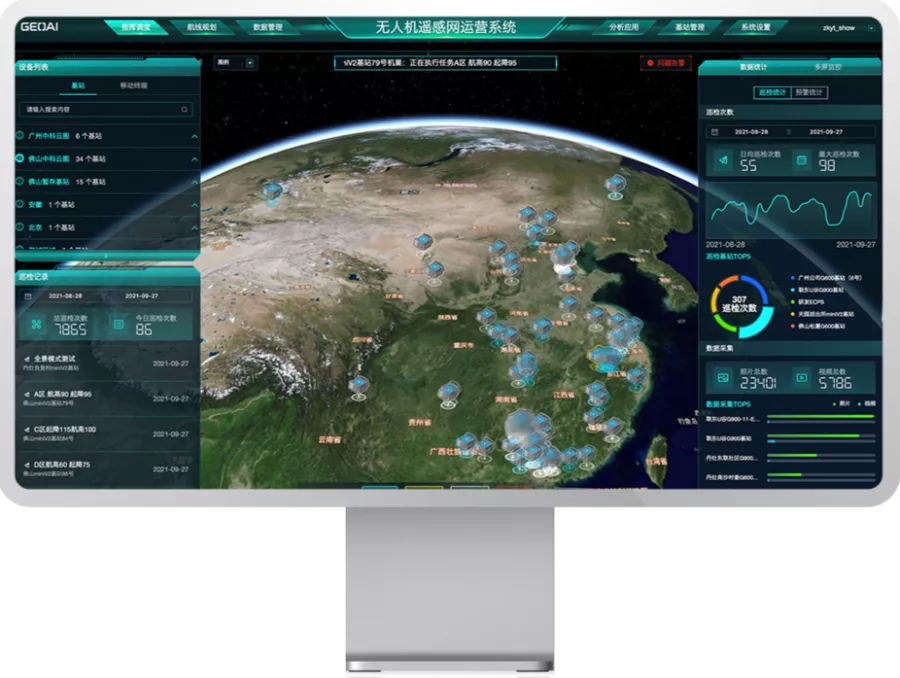Screen dimensions: 900x678
Task: Switch to 巡检统计 view
Action: click(772, 92)
